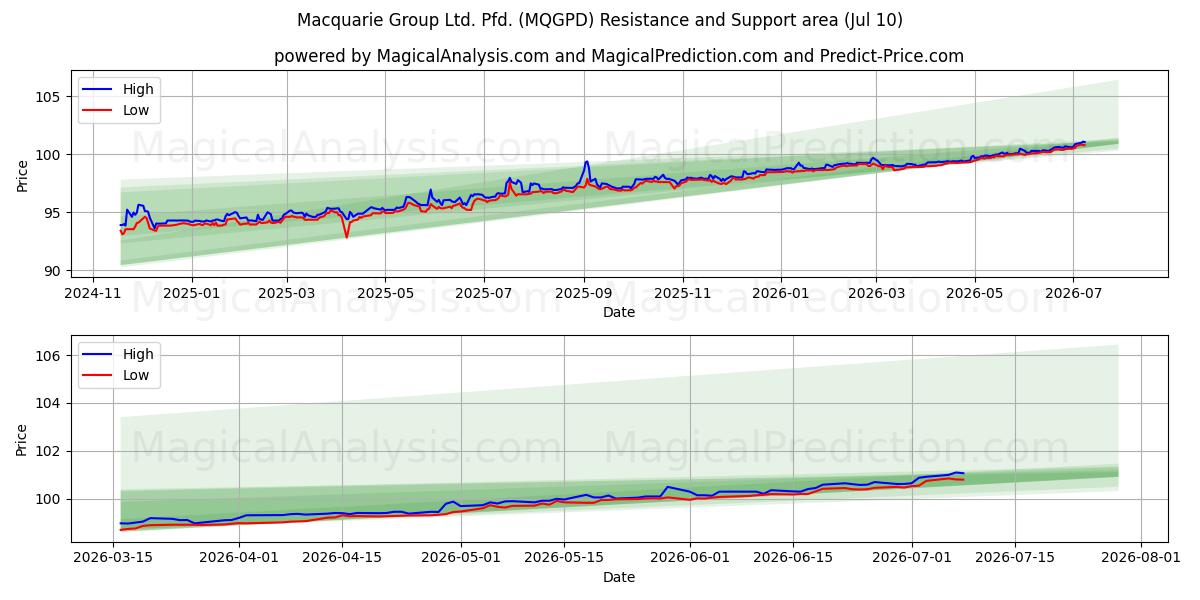Click upper chart x-axis label '2026-01'
The width and height of the screenshot is (1200, 600).
pos(781,294)
